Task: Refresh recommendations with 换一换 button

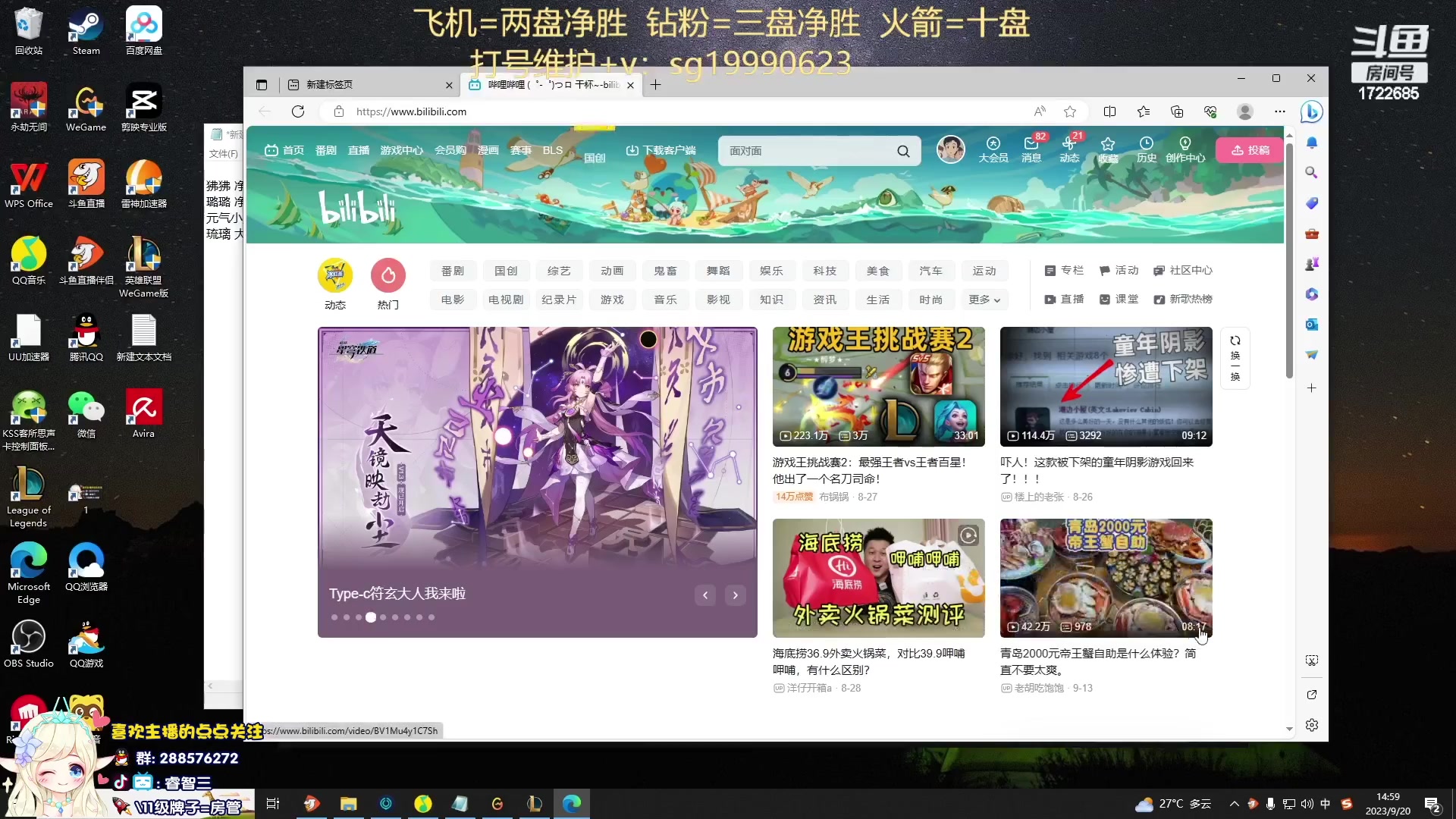Action: coord(1235,358)
